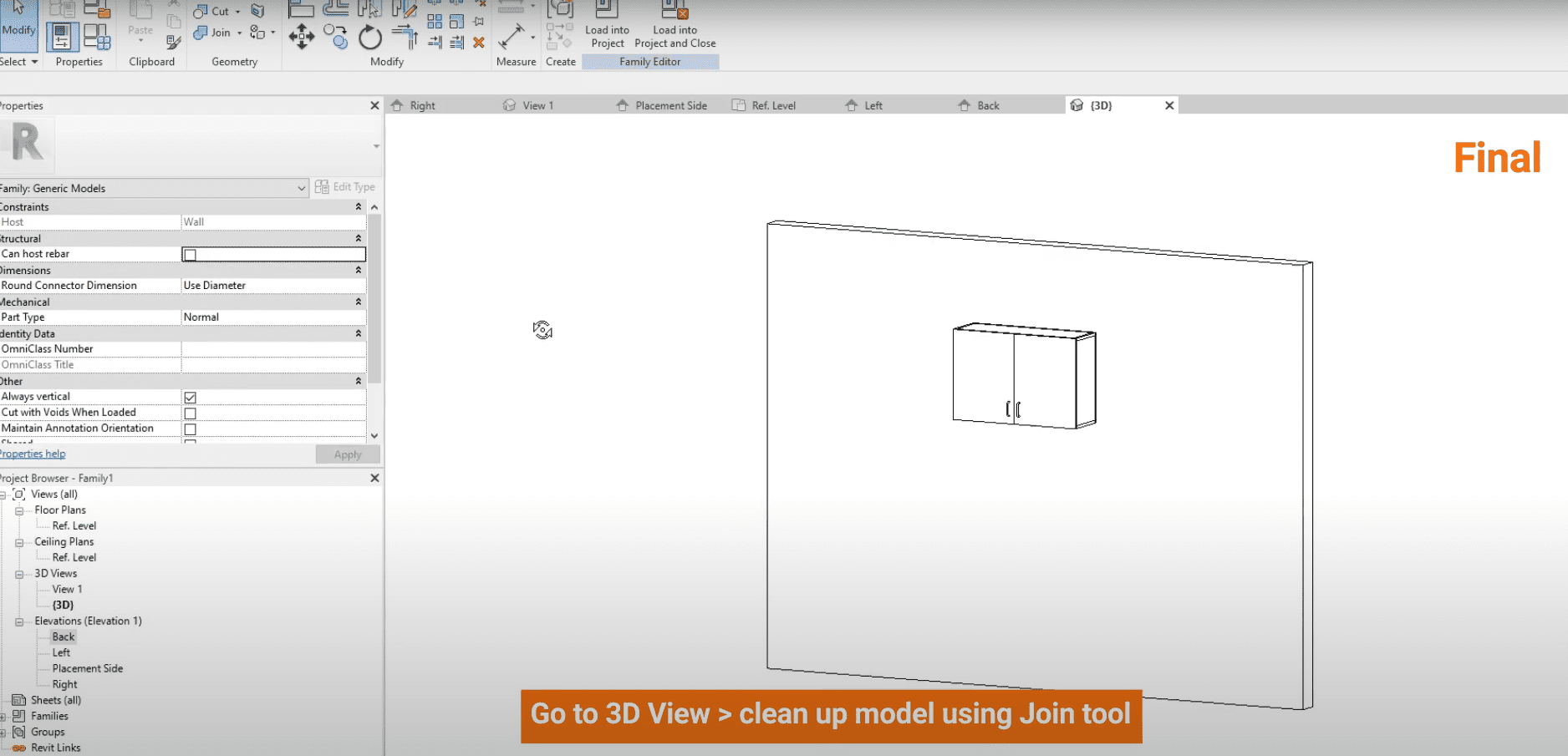Viewport: 1568px width, 756px height.
Task: Switch to the Ref. Level view tab
Action: tap(773, 106)
